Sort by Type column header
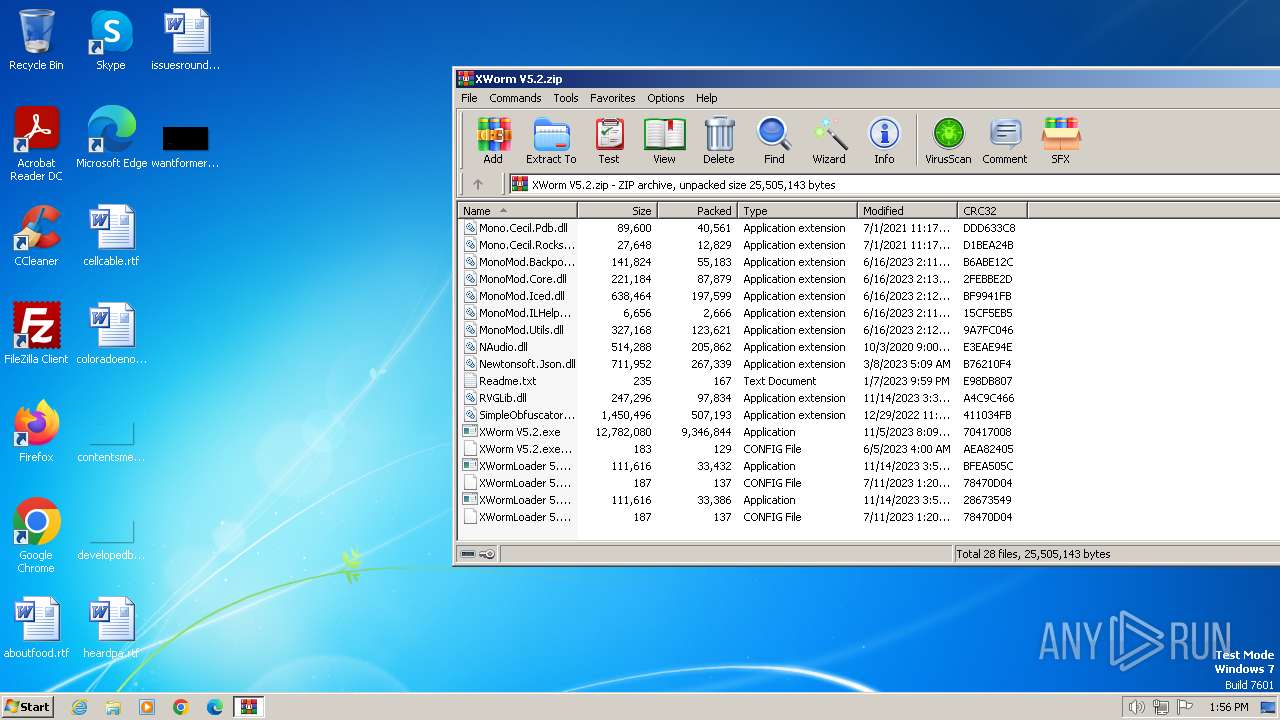 pos(797,210)
